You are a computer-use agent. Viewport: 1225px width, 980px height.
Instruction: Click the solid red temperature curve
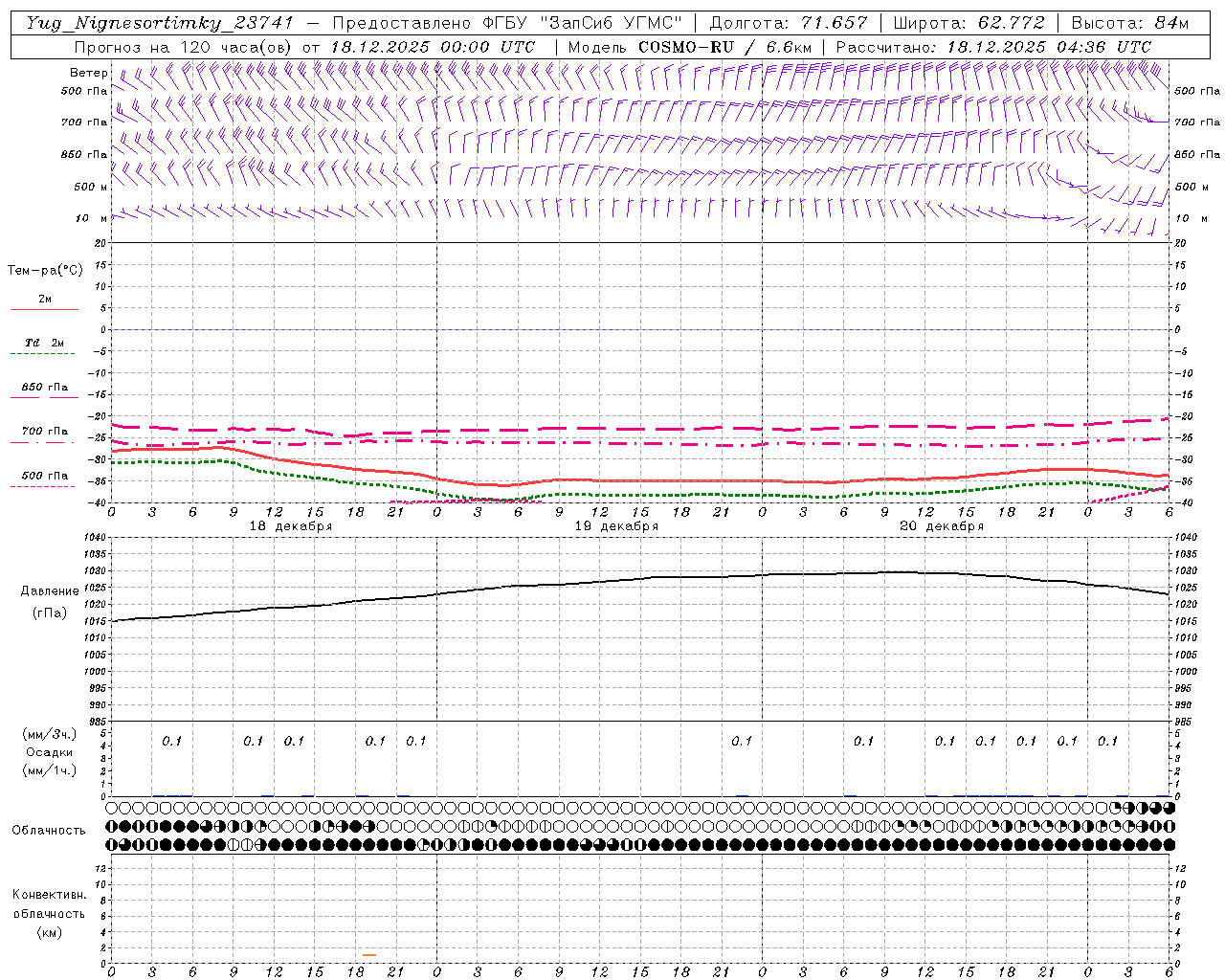pyautogui.click(x=640, y=480)
